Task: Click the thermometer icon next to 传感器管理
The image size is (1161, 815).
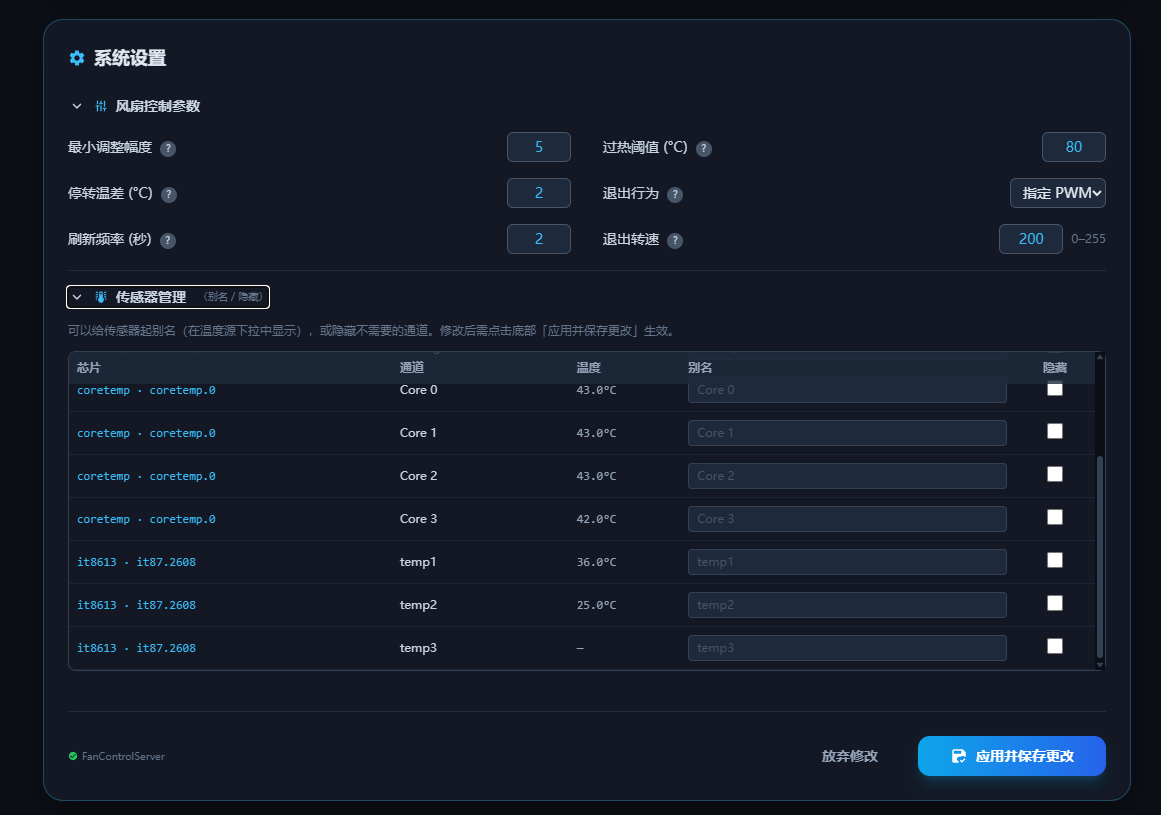Action: (x=101, y=297)
